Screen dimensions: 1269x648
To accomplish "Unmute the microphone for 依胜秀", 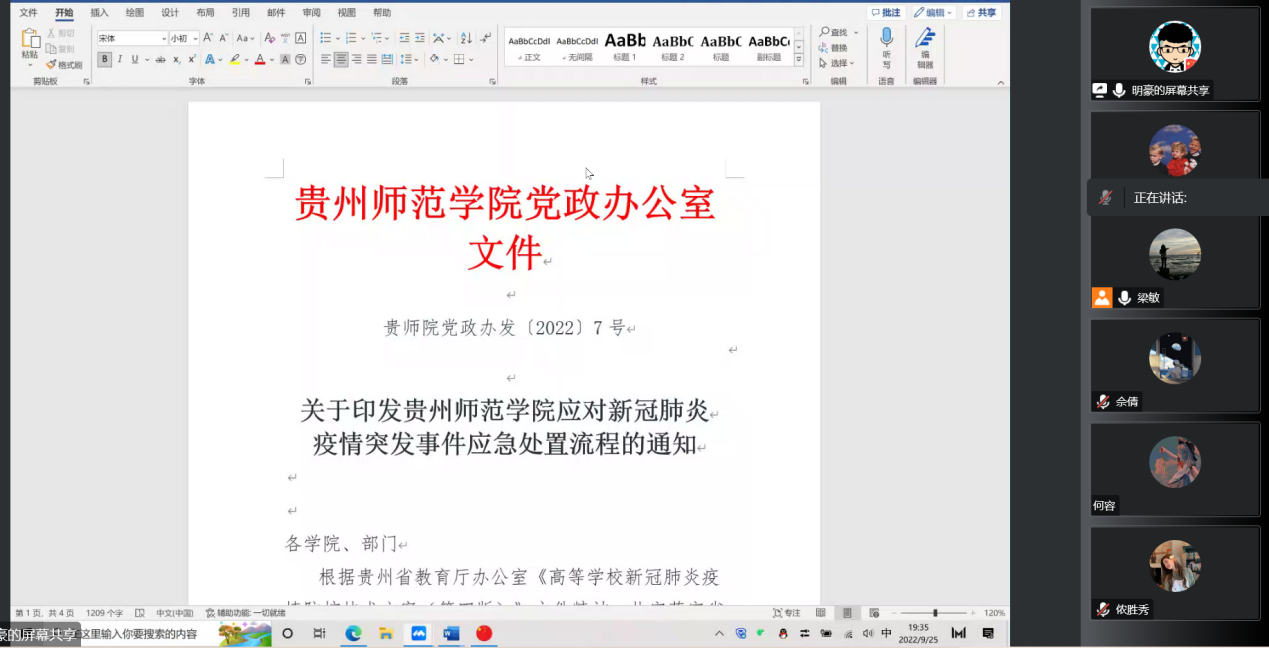I will tap(1103, 609).
